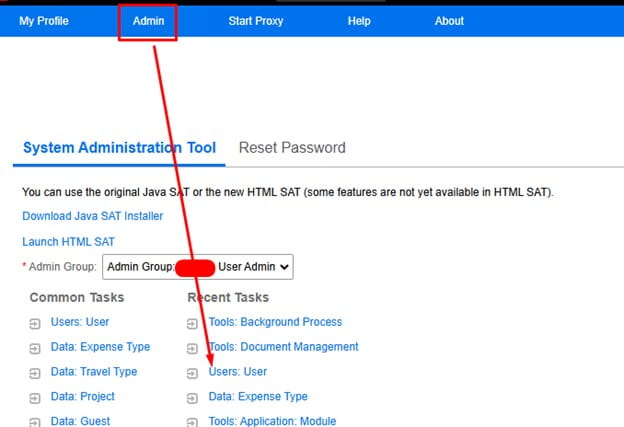The width and height of the screenshot is (624, 427).
Task: Open Data: Guest under Common Tasks
Action: 80,421
